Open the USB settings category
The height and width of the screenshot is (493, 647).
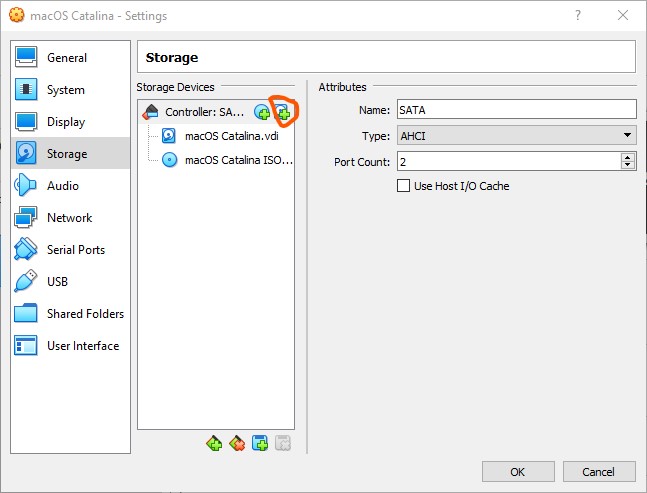pyautogui.click(x=70, y=281)
